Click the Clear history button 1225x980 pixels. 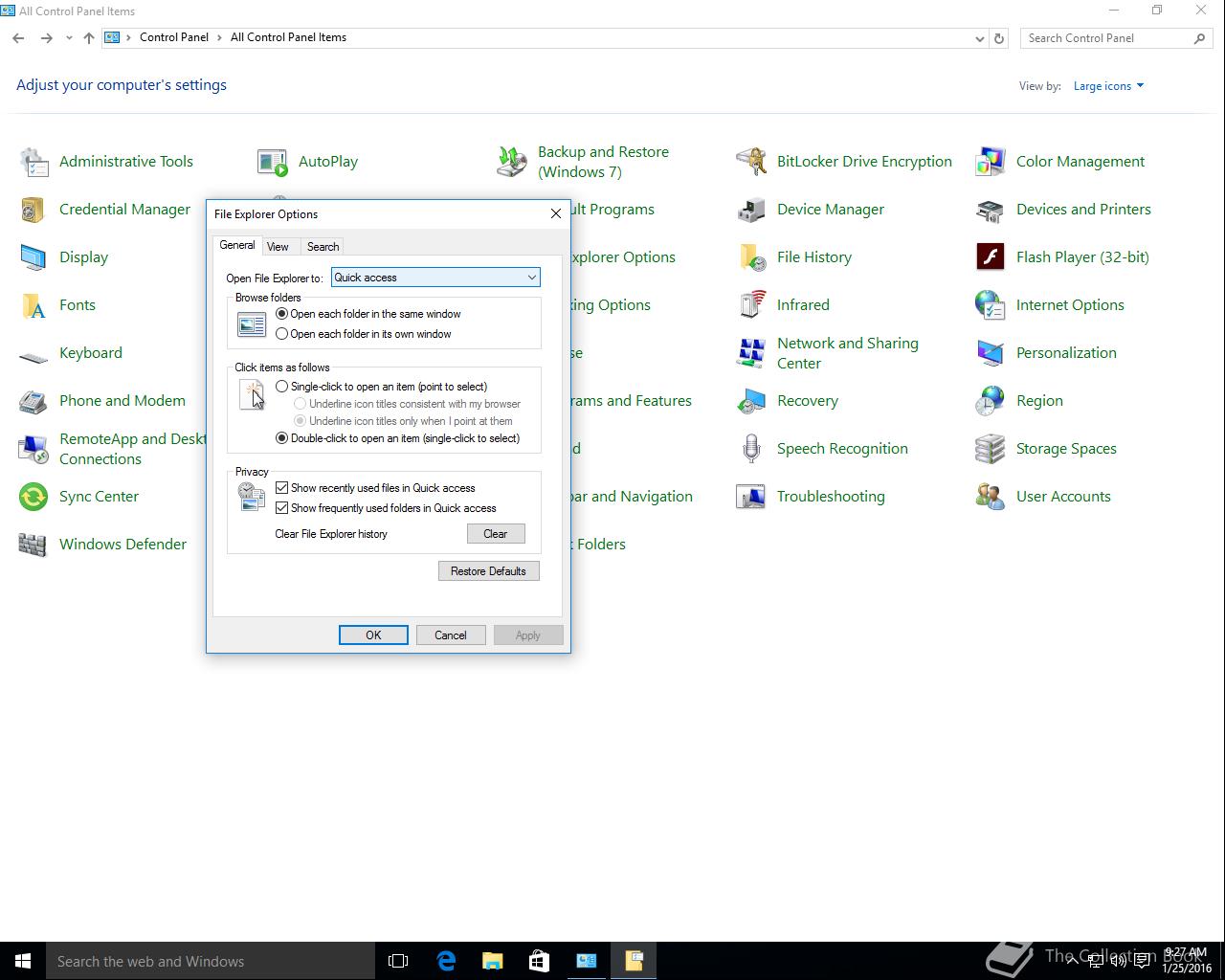(496, 534)
